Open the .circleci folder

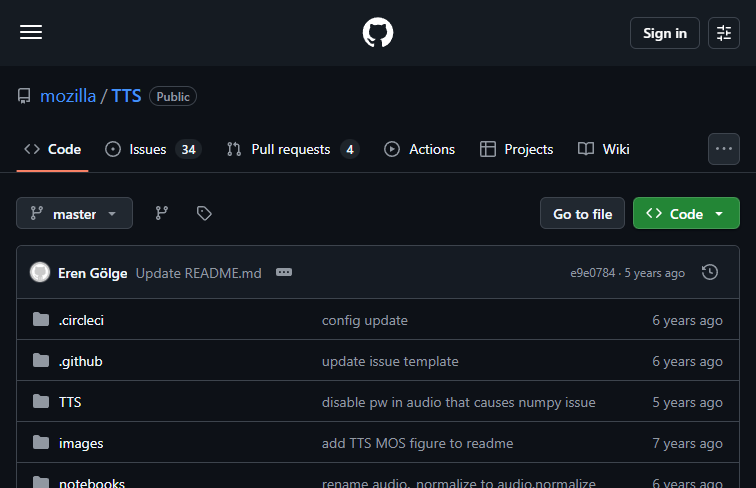(81, 320)
